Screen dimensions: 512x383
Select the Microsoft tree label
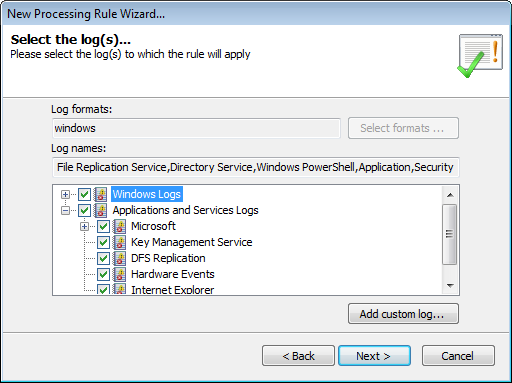153,226
